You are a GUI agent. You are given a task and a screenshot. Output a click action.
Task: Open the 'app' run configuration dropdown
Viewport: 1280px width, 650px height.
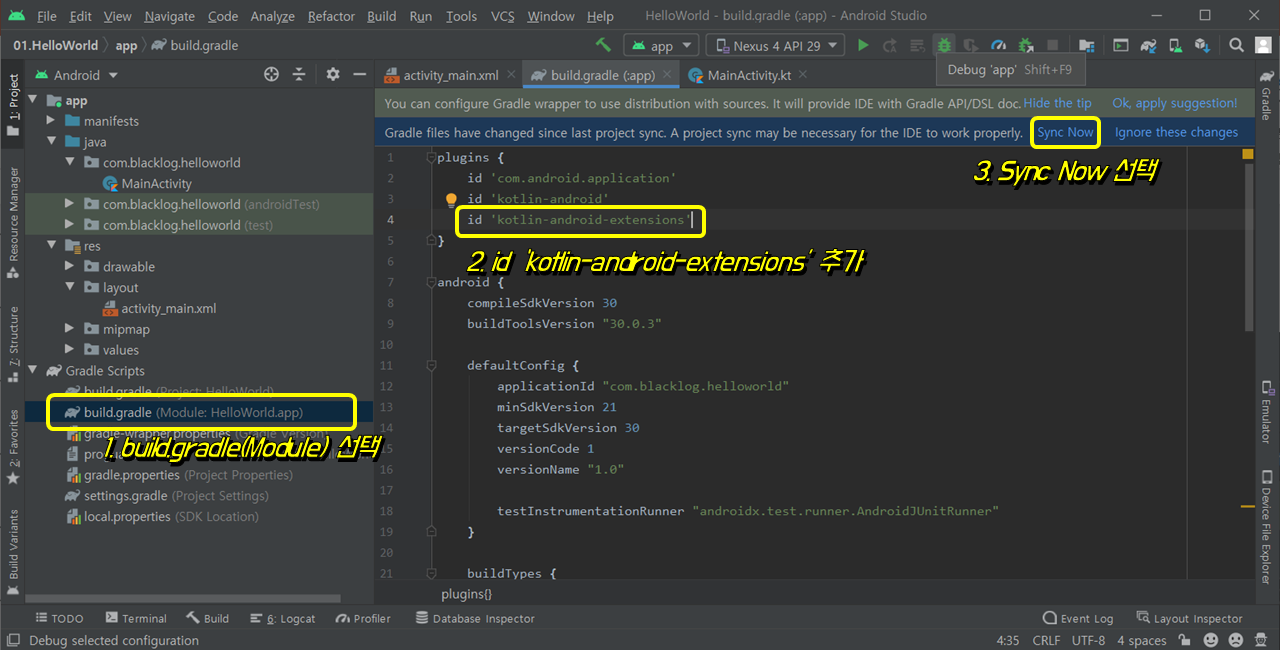(x=661, y=45)
